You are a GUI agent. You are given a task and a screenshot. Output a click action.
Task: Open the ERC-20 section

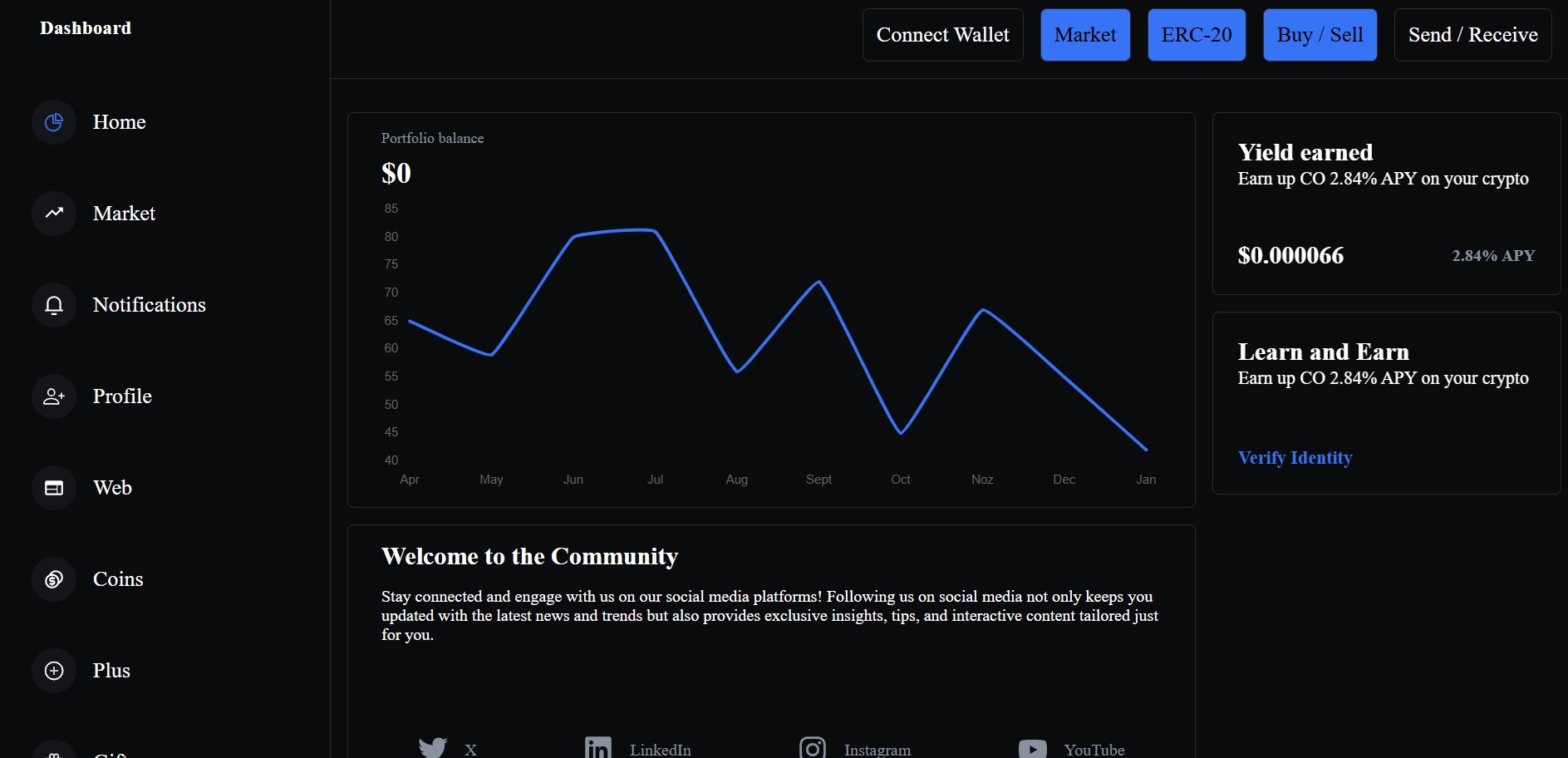coord(1196,34)
